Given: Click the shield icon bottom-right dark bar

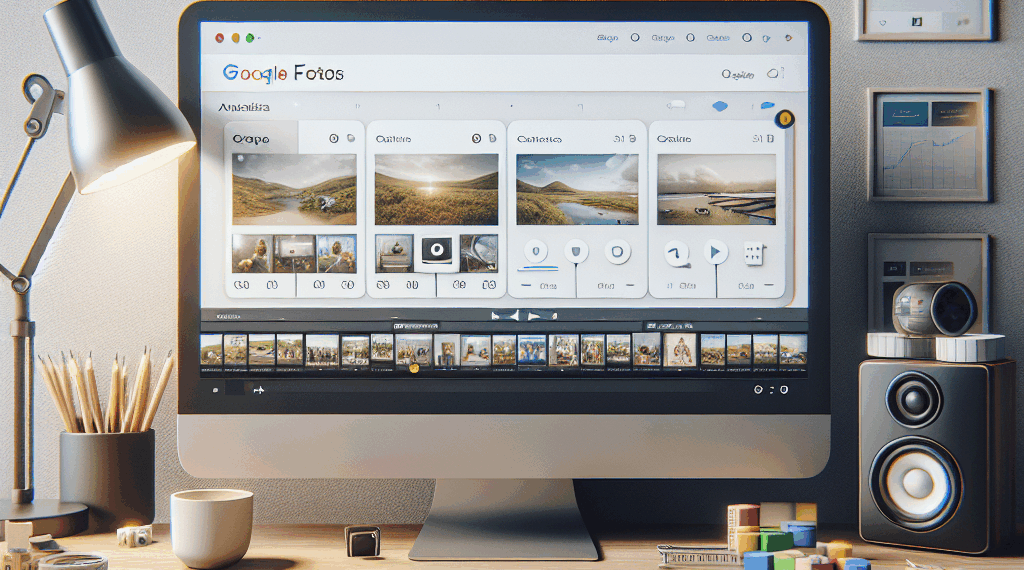Looking at the screenshot, I should [x=784, y=390].
